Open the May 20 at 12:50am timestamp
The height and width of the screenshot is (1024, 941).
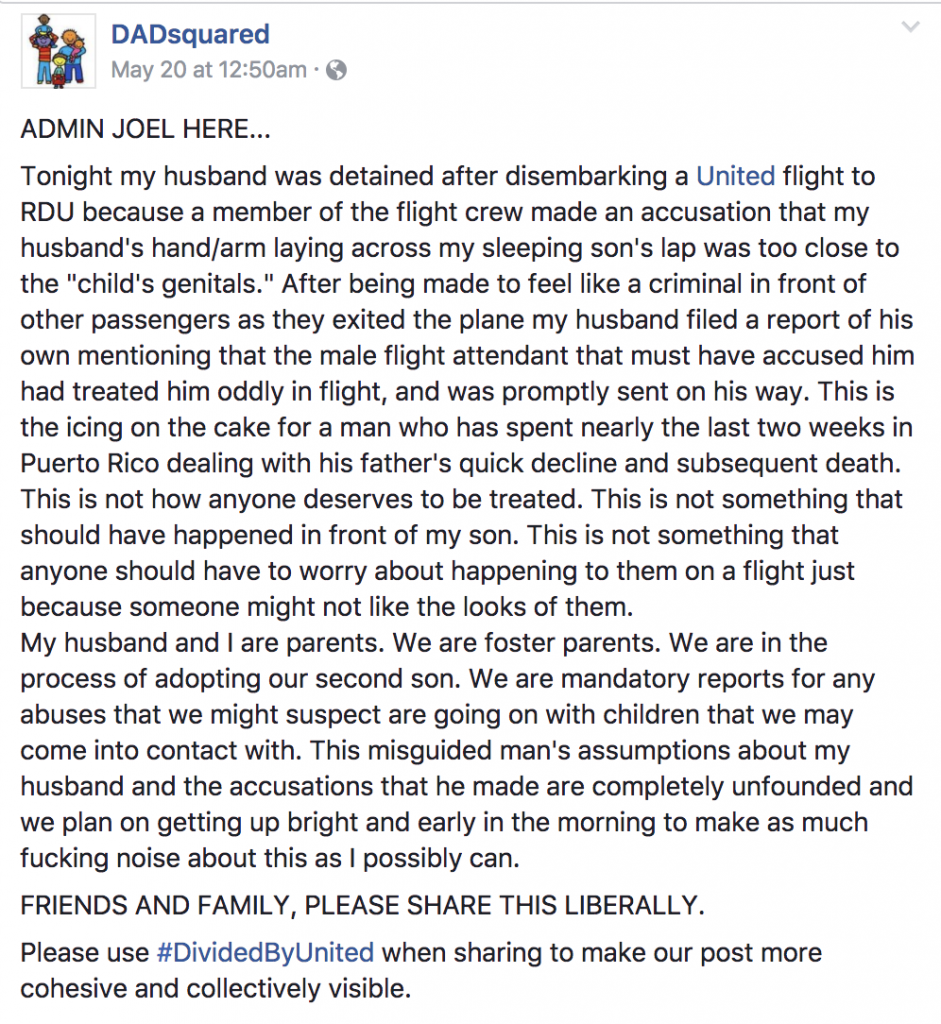point(208,69)
